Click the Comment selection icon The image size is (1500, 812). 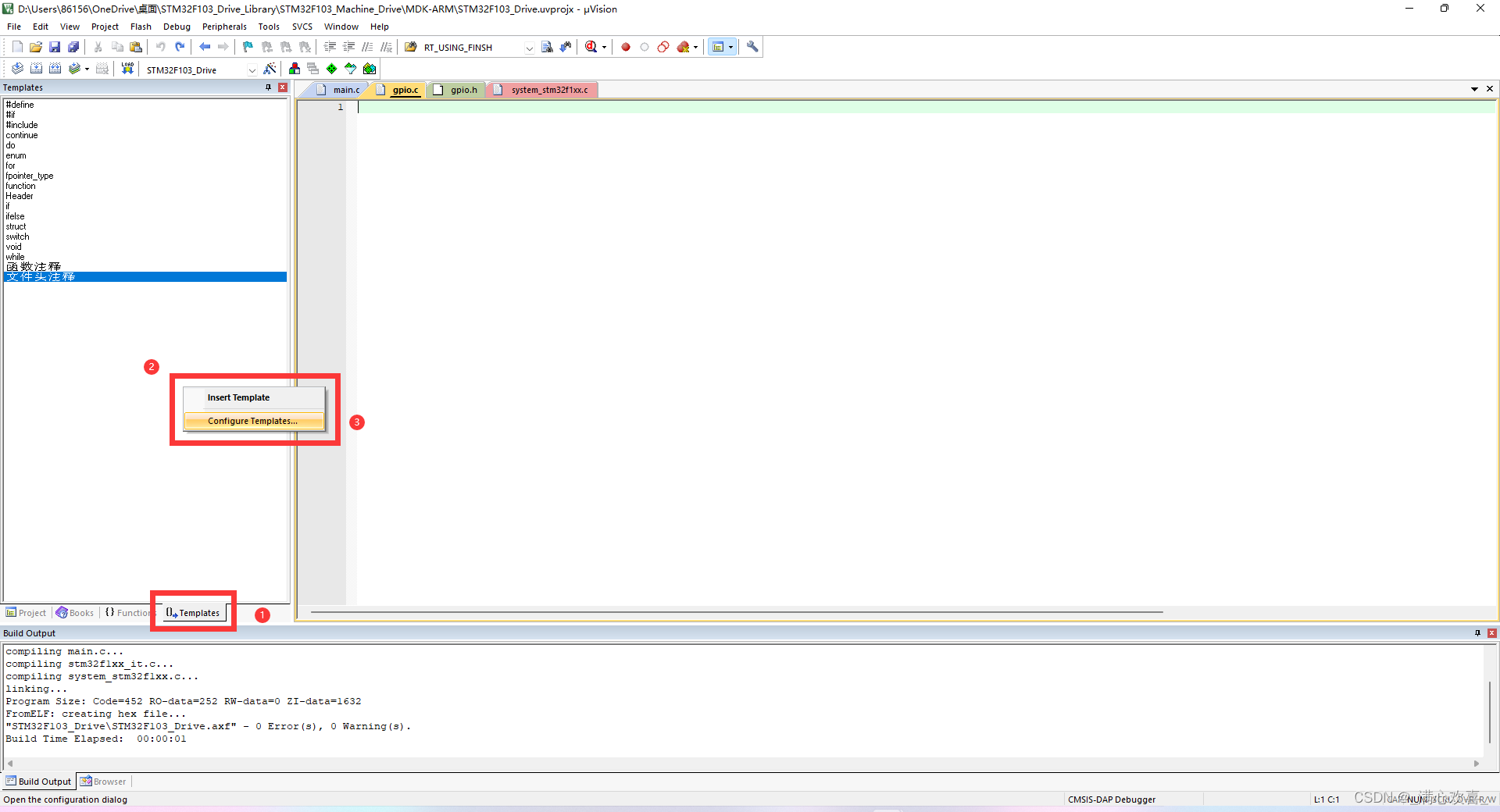click(x=367, y=47)
